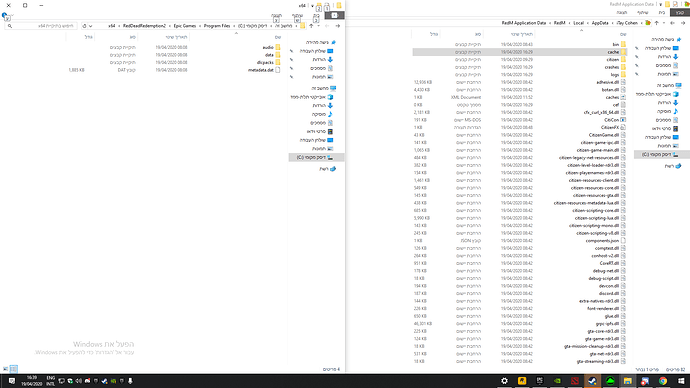690x388 pixels.
Task: Open Music folder in x64 window sidebar
Action: (323, 114)
